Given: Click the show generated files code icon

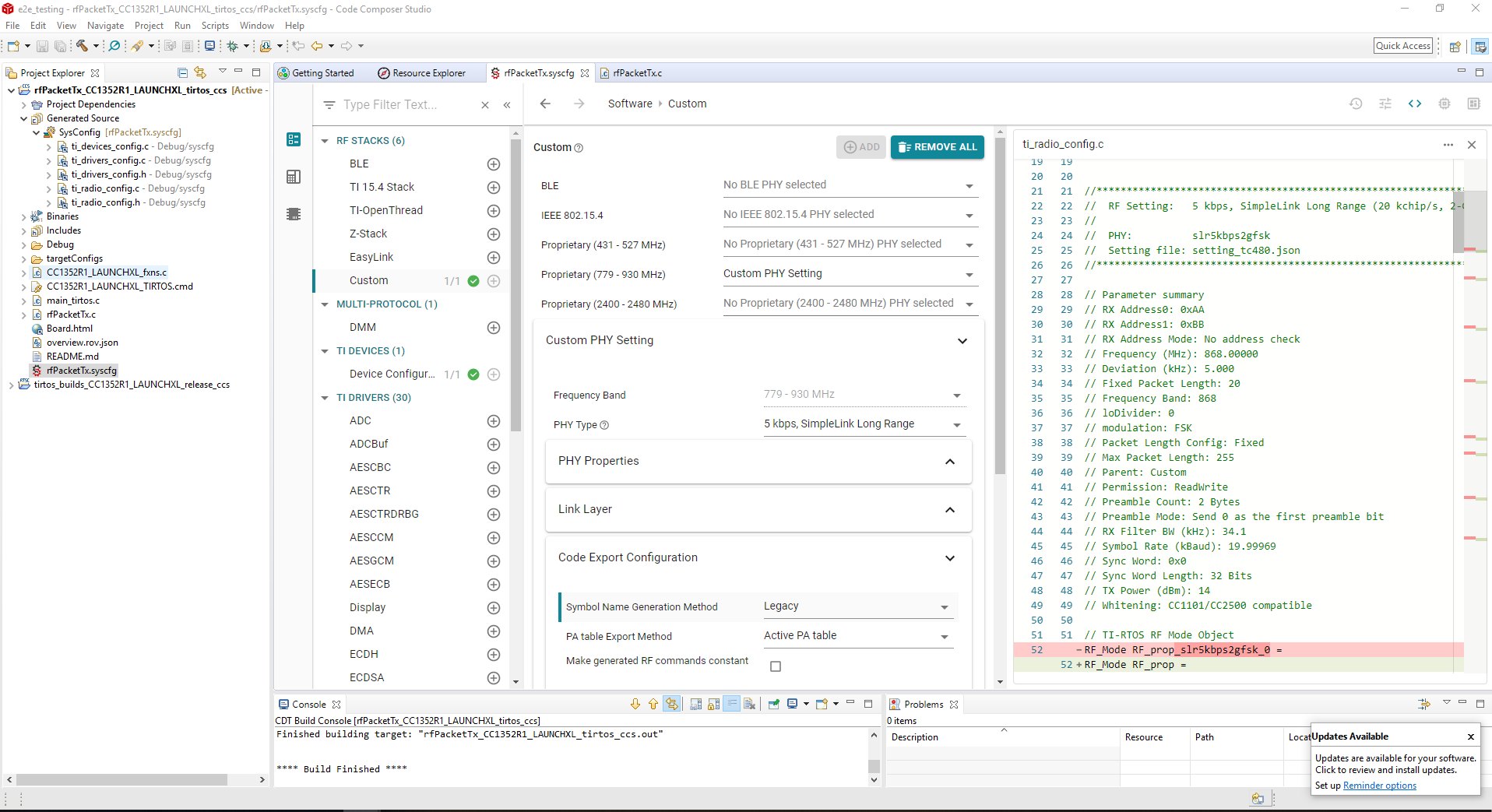Looking at the screenshot, I should pyautogui.click(x=1415, y=104).
